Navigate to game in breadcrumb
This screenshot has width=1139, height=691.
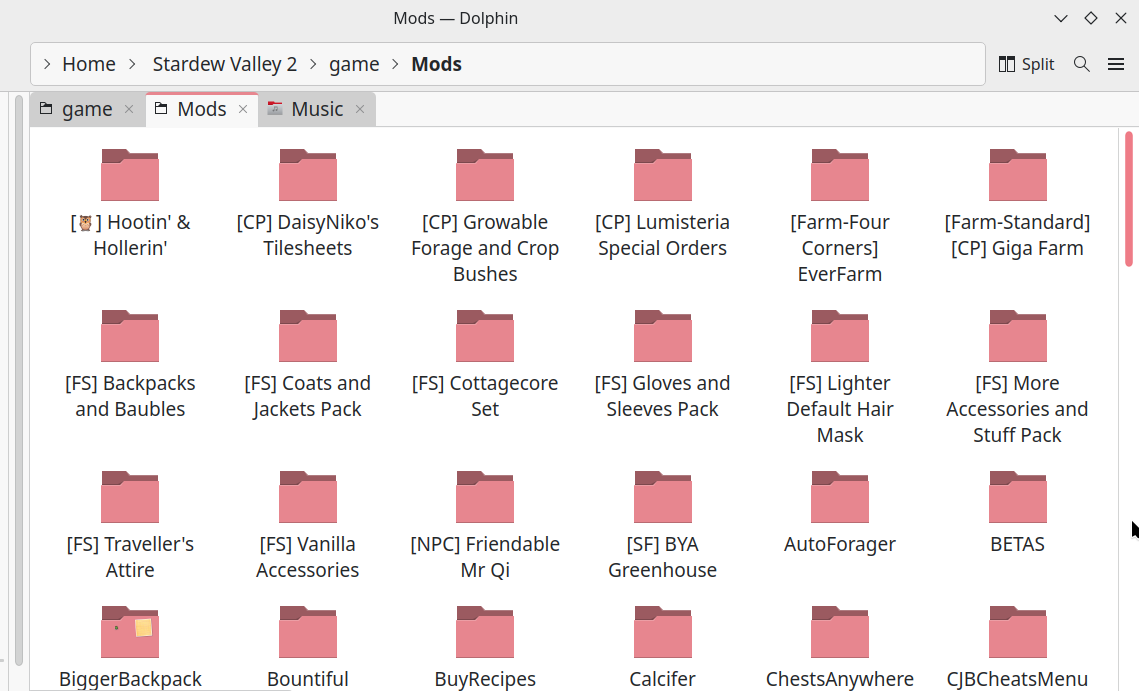354,64
